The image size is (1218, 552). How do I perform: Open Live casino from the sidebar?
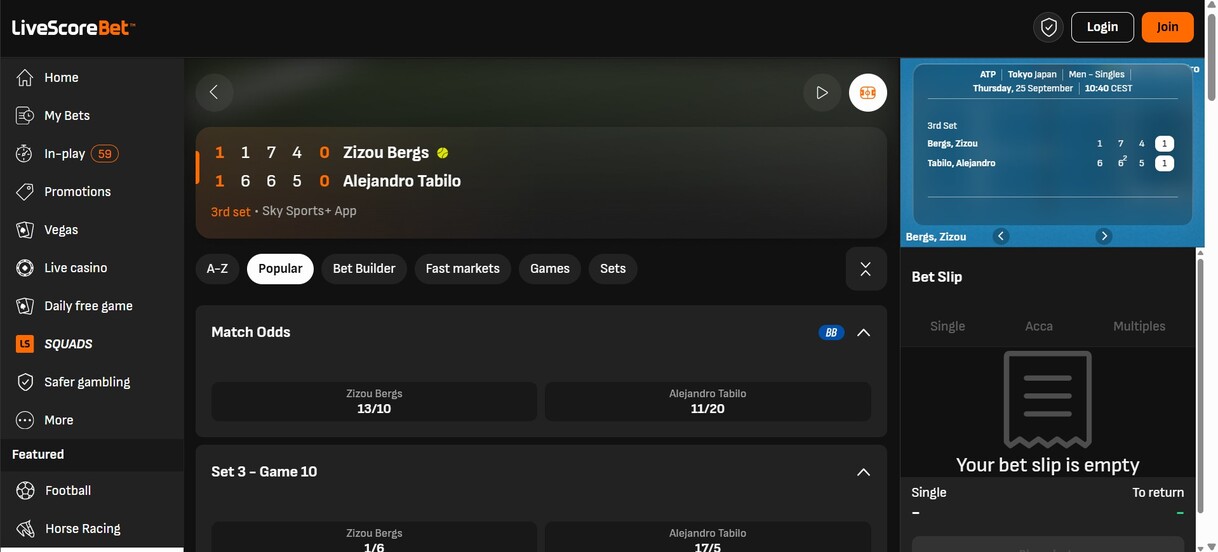(x=75, y=268)
